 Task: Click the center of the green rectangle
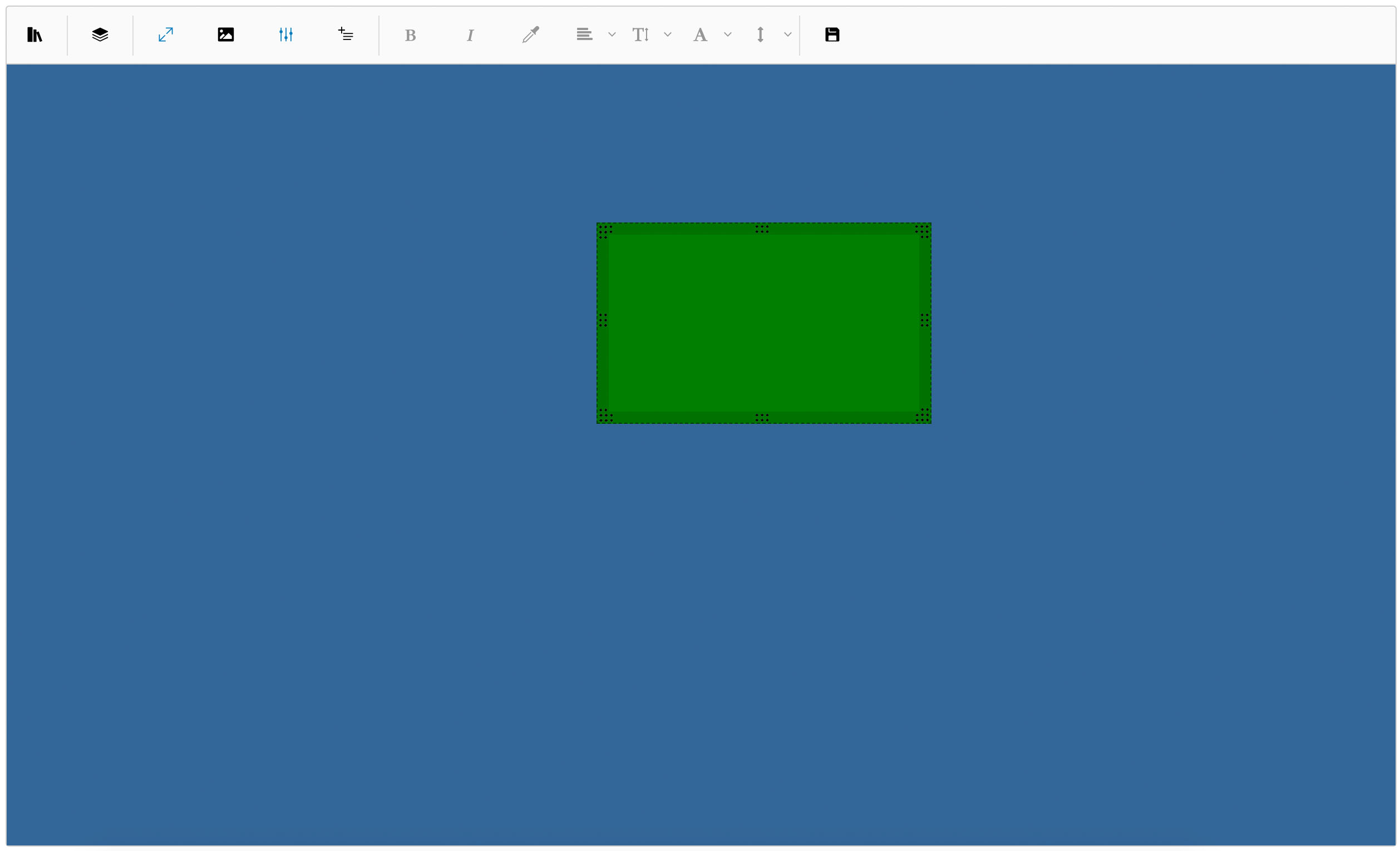point(763,323)
